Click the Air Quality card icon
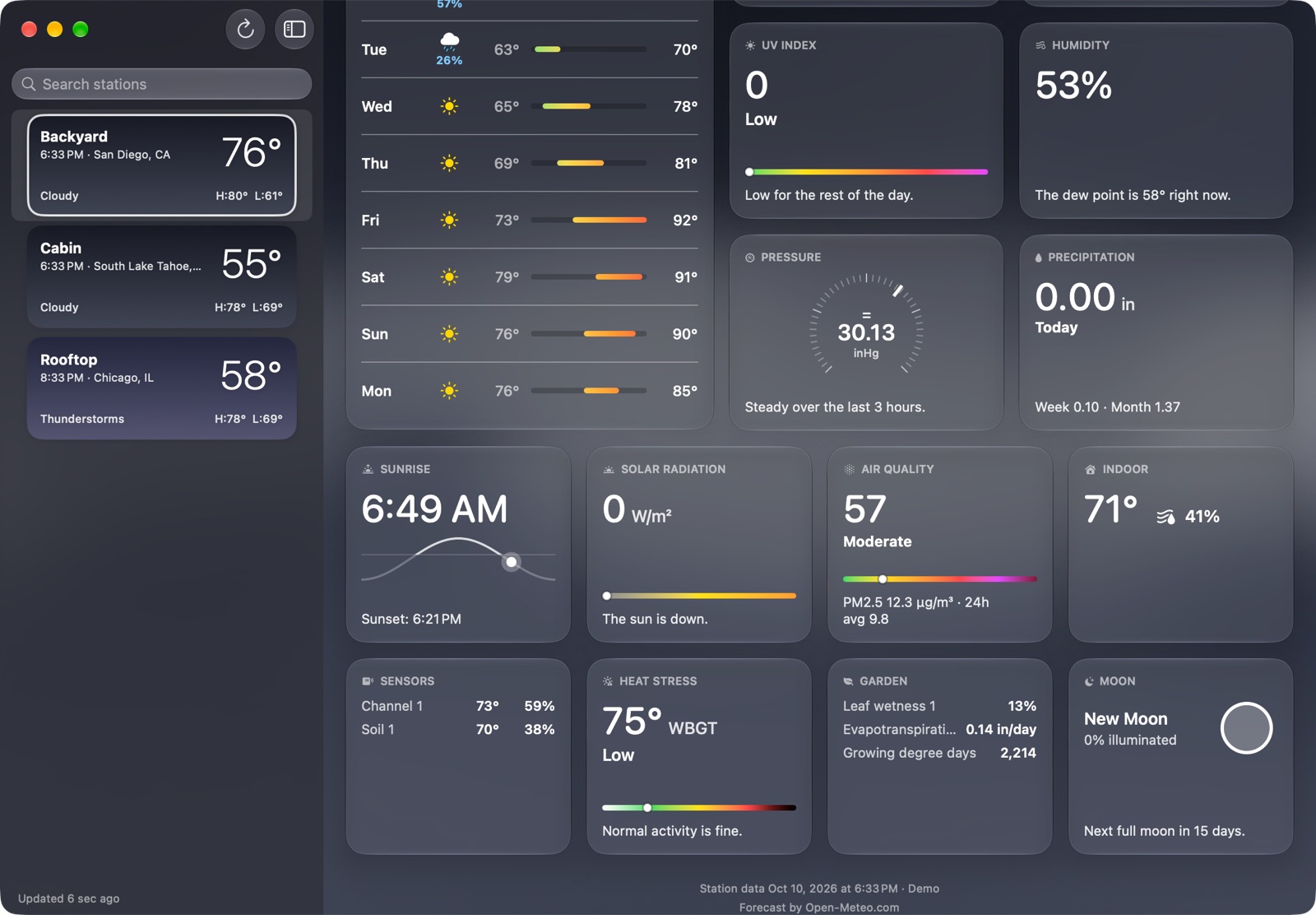Viewport: 1316px width, 915px height. coord(849,469)
